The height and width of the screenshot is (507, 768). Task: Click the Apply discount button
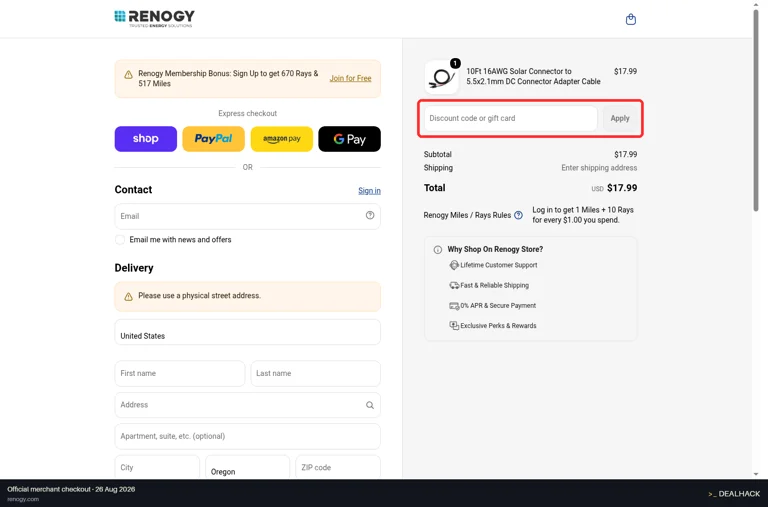point(620,118)
